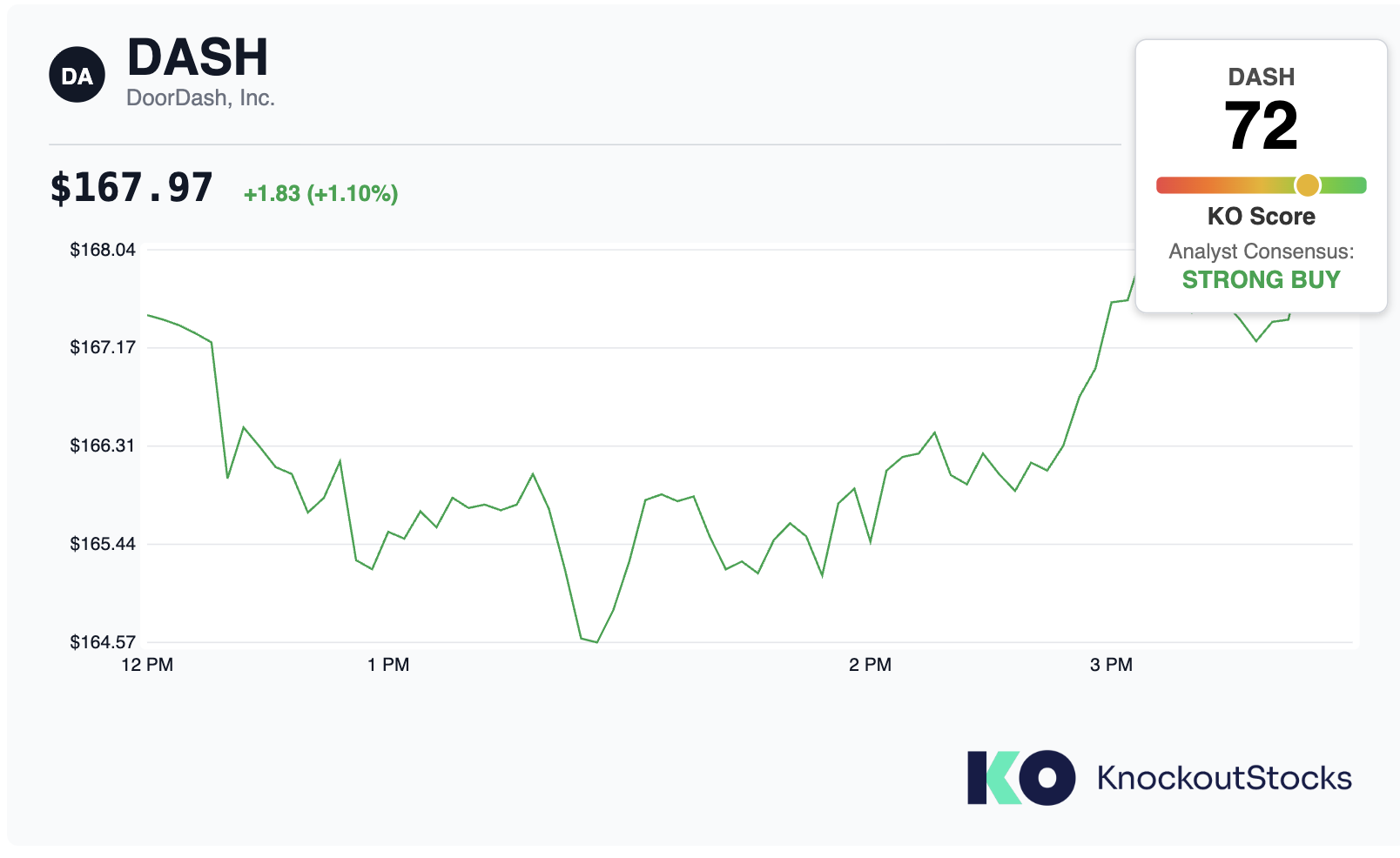Click the "Analyst Consensus:" label
The width and height of the screenshot is (1400, 858).
point(1261,251)
